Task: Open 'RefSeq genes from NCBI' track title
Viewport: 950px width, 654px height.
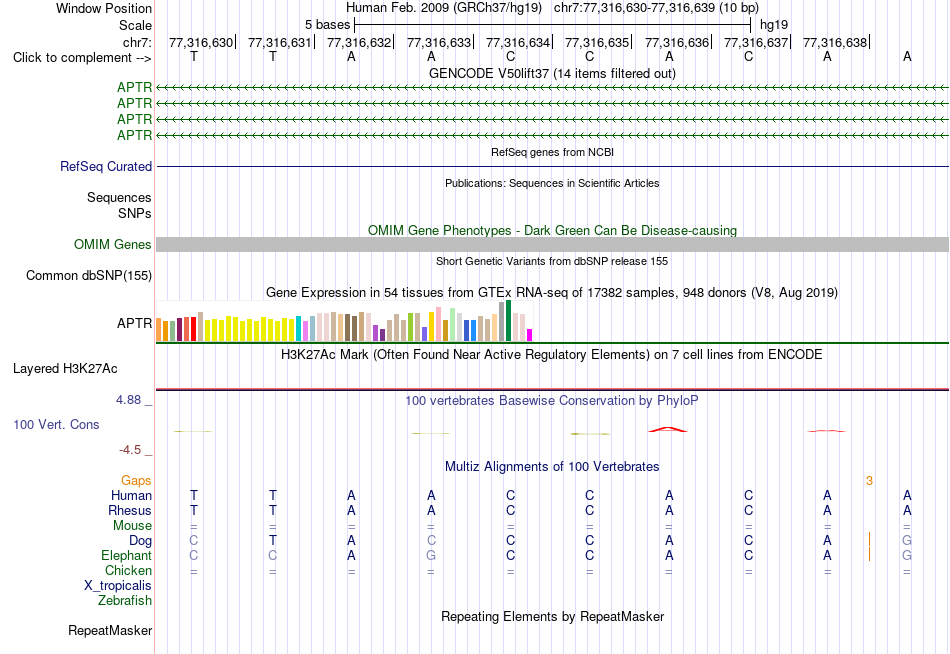Action: (552, 152)
